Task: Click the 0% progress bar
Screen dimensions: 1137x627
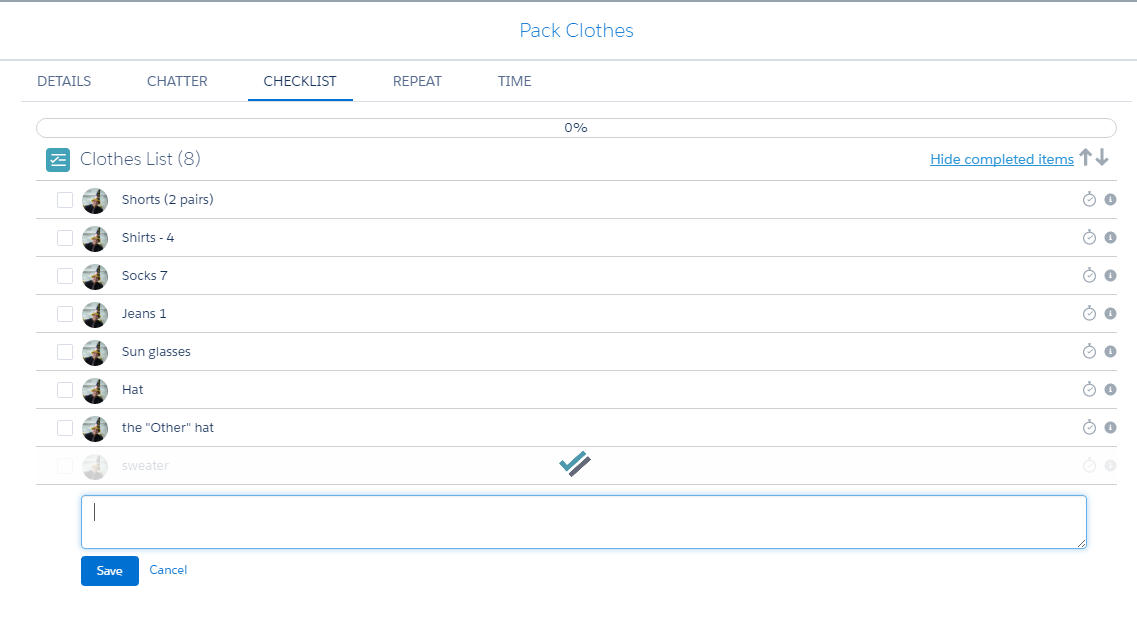Action: (x=576, y=127)
